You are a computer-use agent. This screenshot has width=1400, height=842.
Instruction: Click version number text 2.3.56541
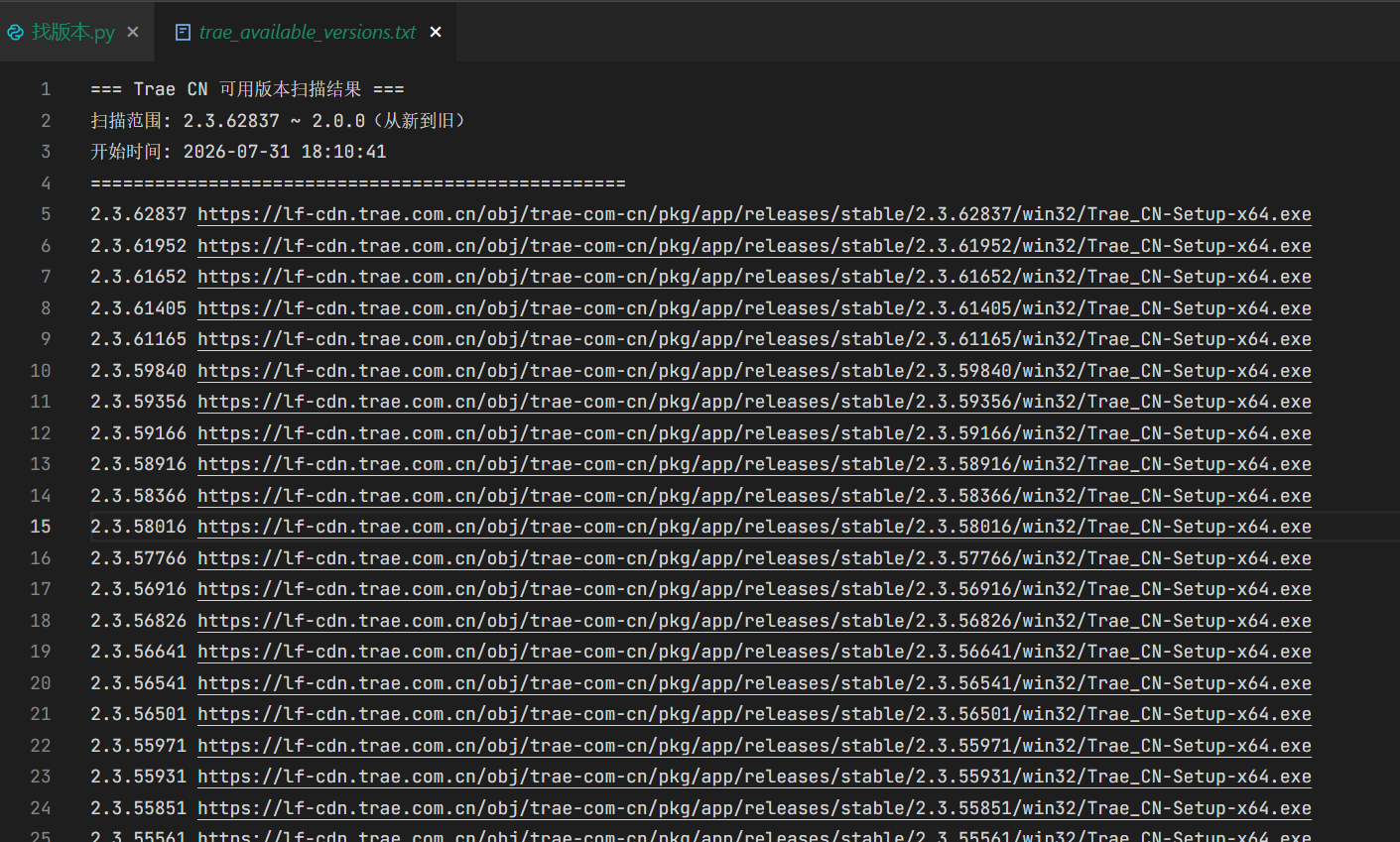tap(138, 683)
